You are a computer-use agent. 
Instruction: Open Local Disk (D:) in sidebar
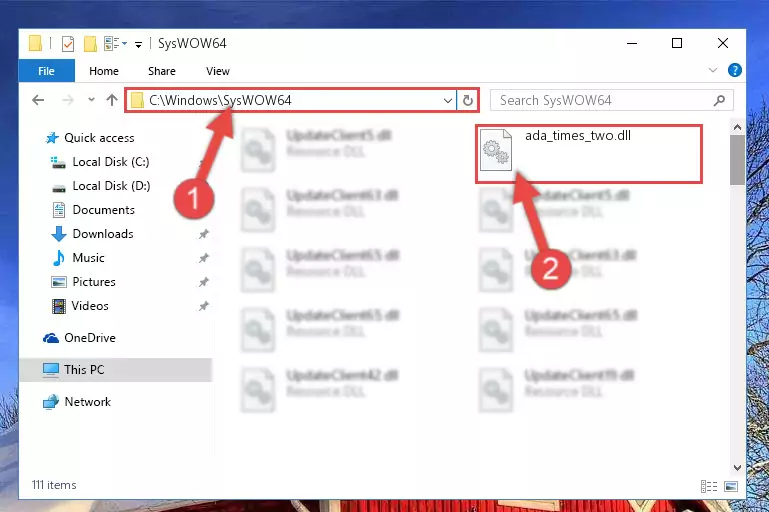click(x=111, y=186)
